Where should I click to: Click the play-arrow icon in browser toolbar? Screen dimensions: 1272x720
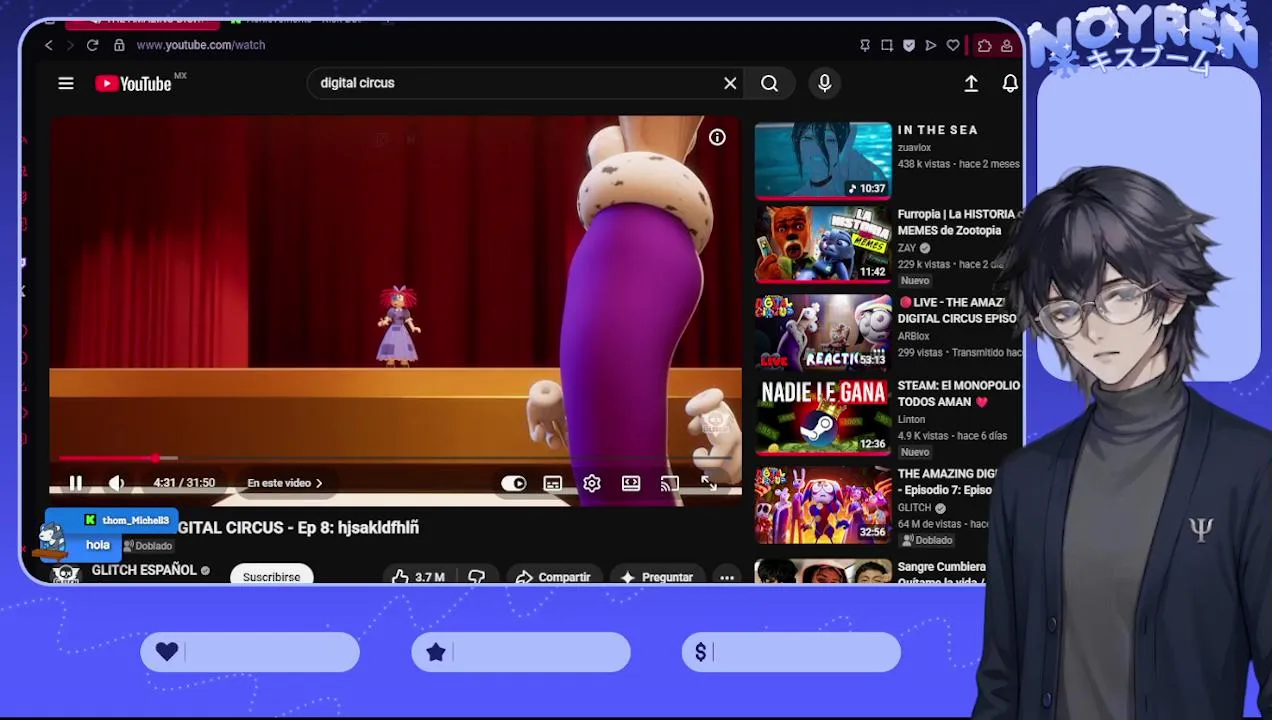(931, 45)
